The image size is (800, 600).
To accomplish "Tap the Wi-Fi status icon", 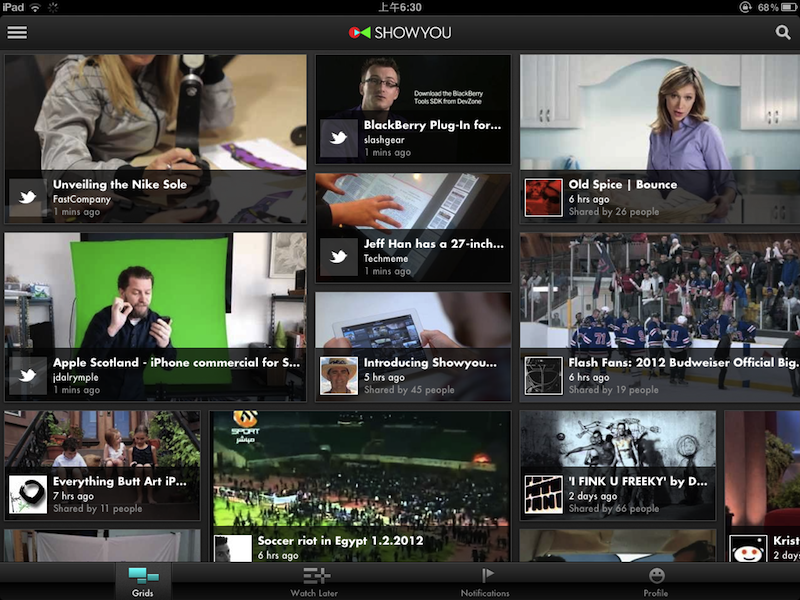I will pyautogui.click(x=35, y=7).
